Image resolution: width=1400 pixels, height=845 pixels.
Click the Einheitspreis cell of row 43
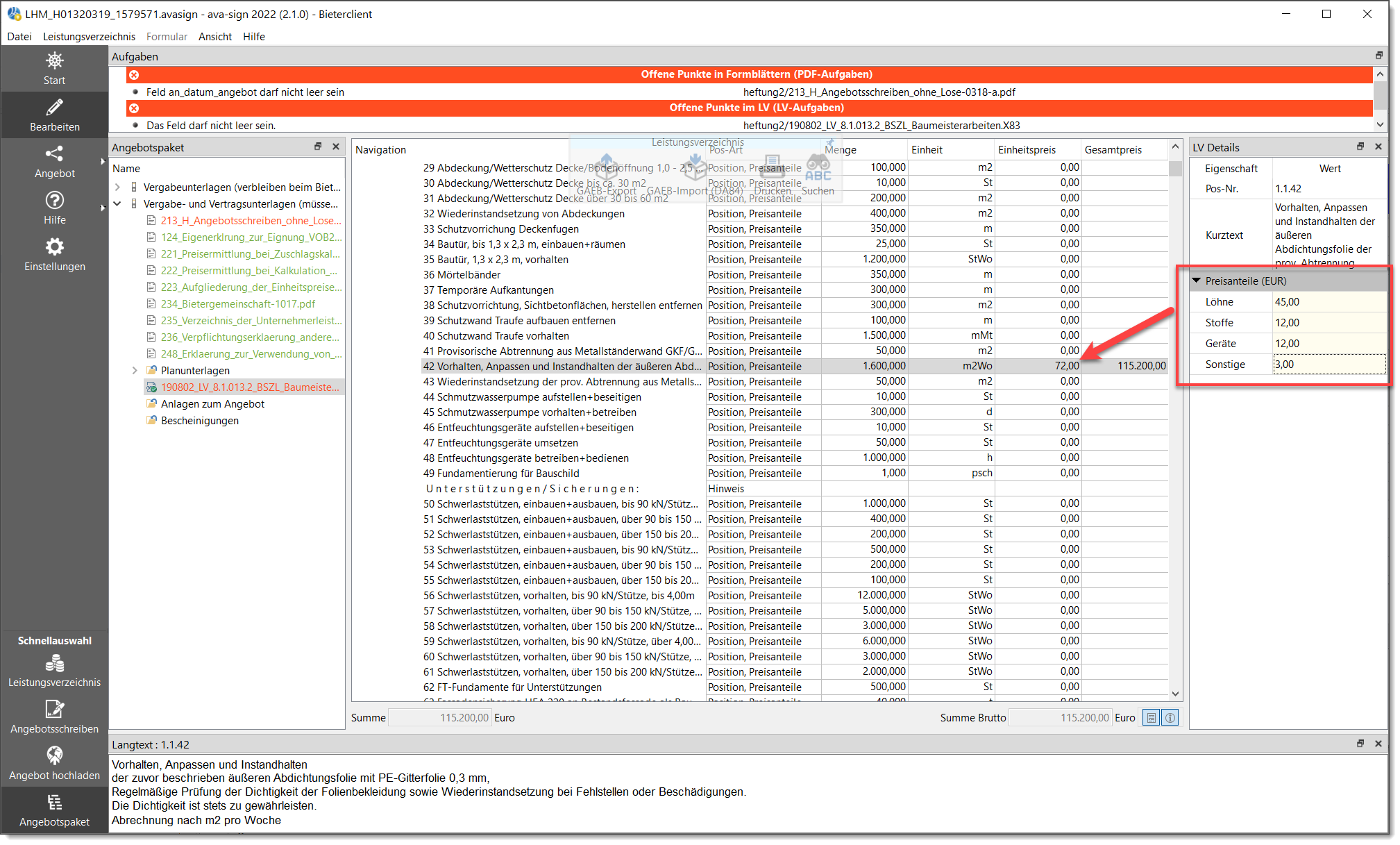click(x=1038, y=381)
